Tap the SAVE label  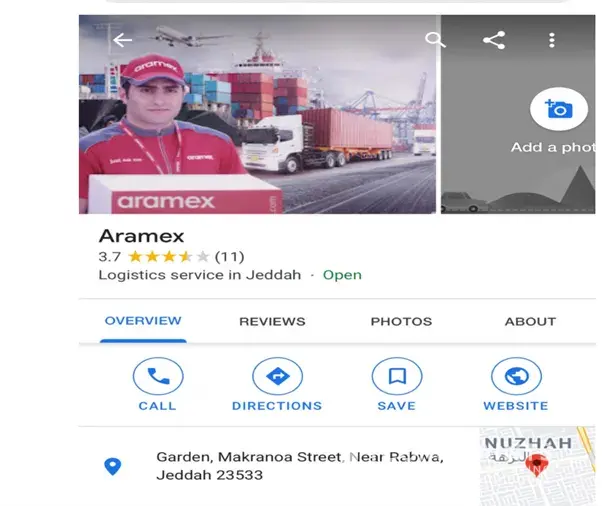397,406
